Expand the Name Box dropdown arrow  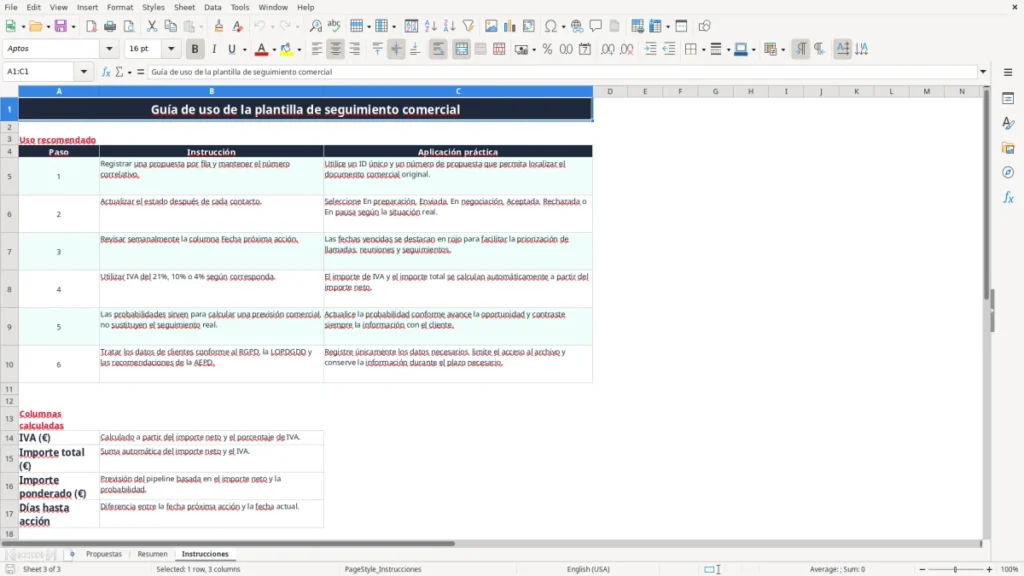coord(84,72)
